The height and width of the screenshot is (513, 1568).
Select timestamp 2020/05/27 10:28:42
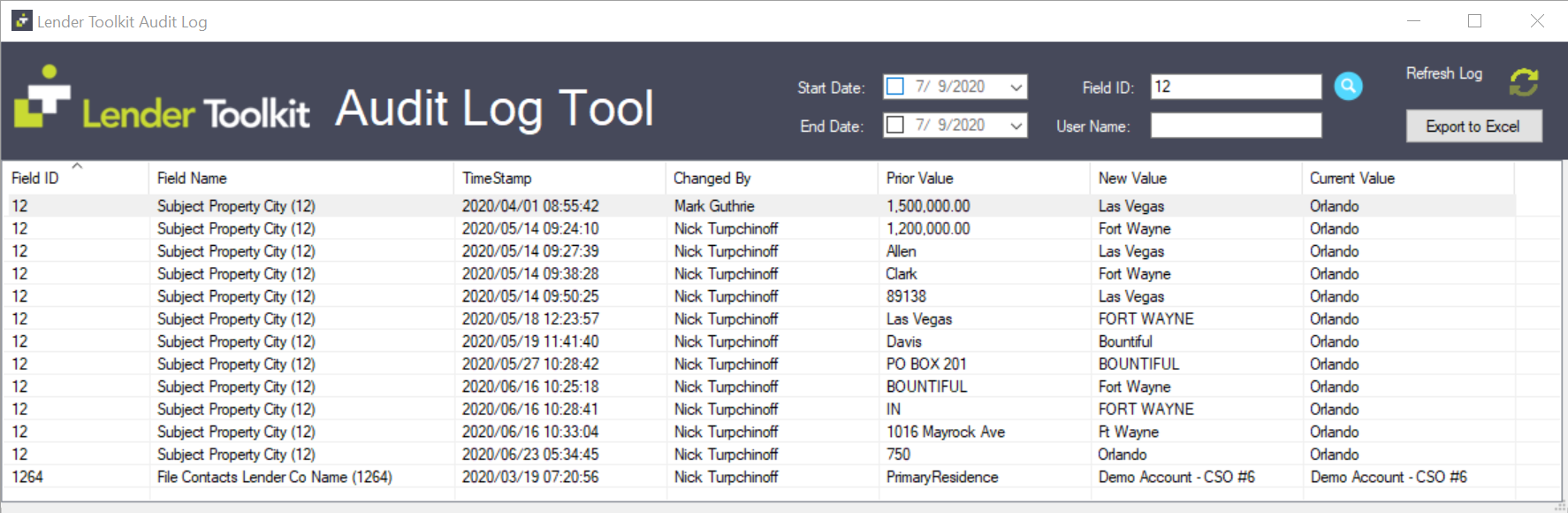click(x=530, y=364)
